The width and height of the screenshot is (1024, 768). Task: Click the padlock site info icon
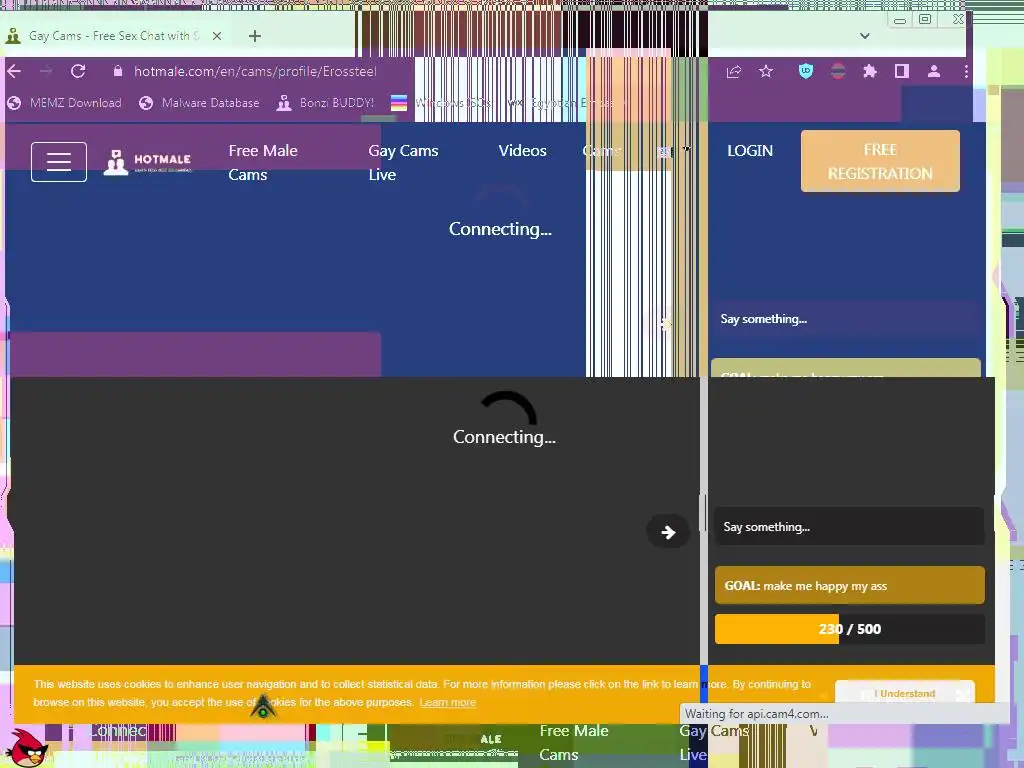118,71
